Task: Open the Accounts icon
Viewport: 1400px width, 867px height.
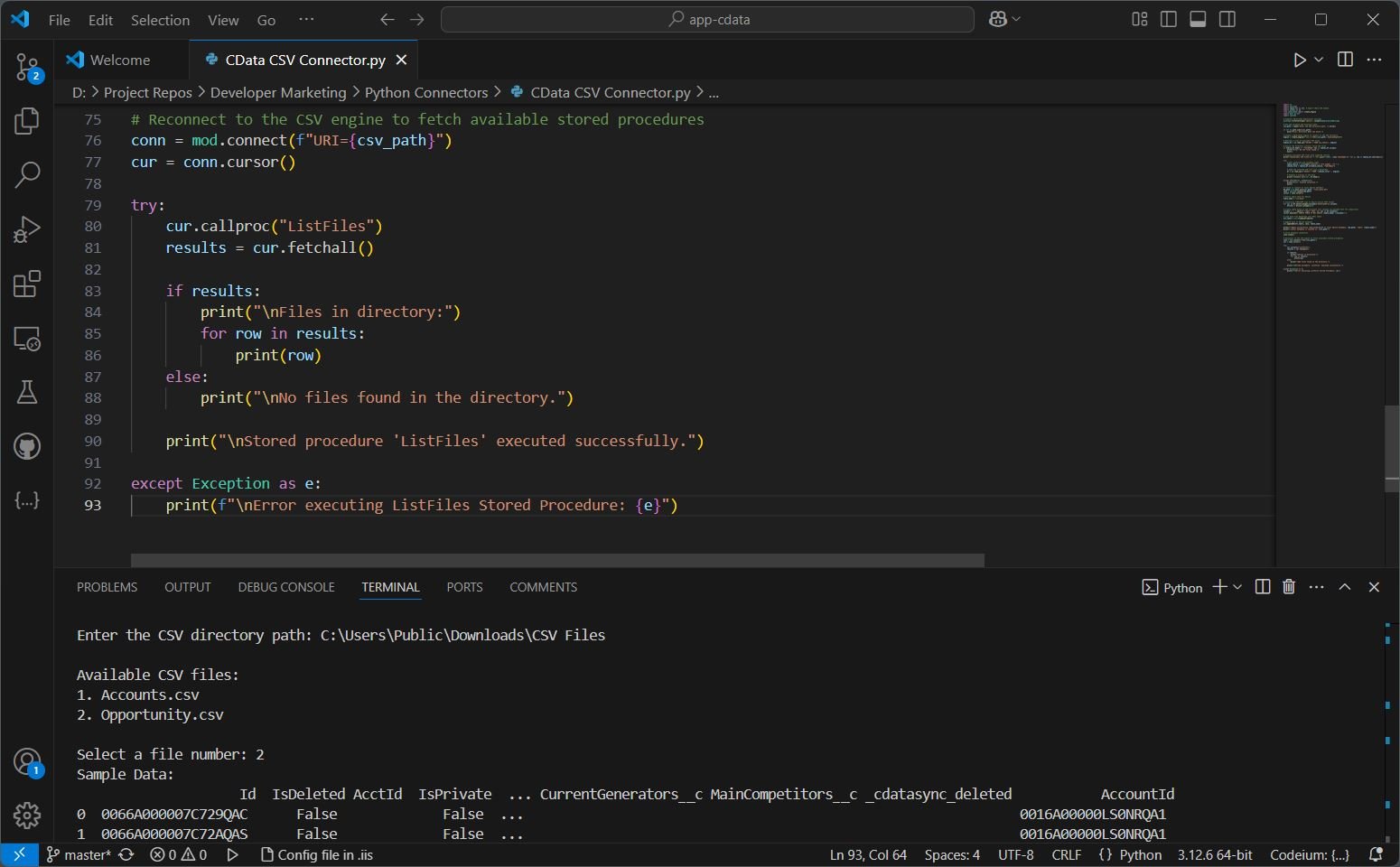Action: point(27,762)
